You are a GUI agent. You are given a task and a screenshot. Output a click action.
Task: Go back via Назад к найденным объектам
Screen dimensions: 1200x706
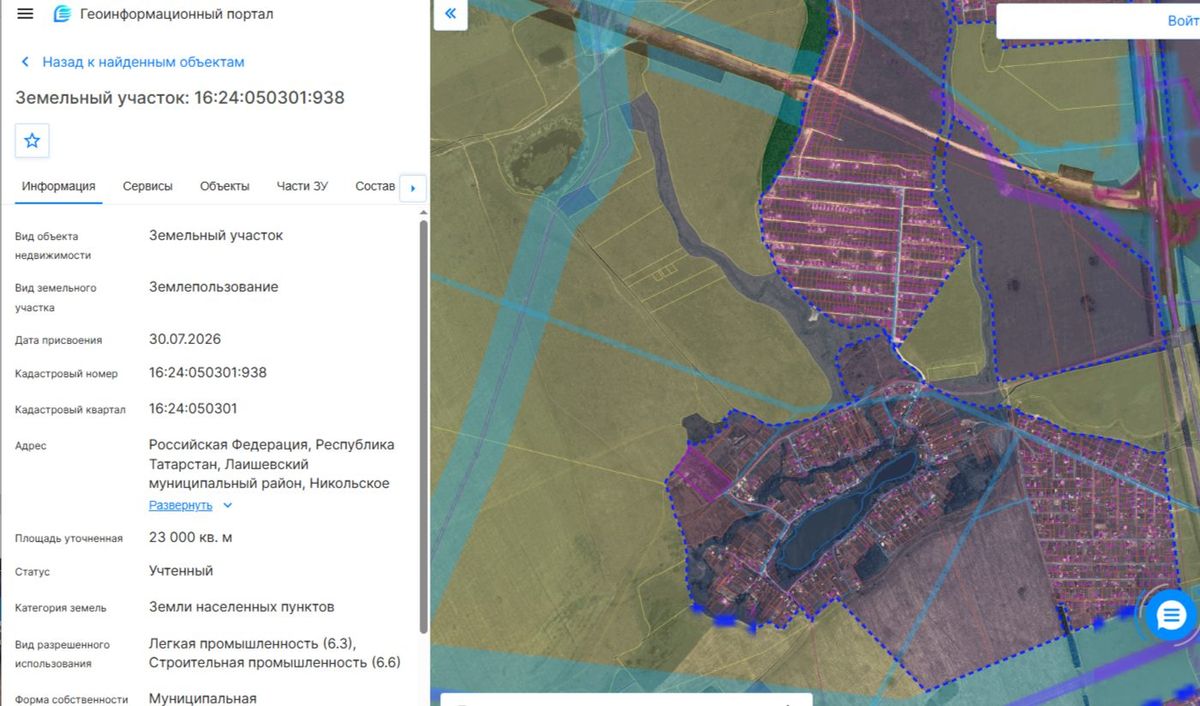click(x=133, y=62)
